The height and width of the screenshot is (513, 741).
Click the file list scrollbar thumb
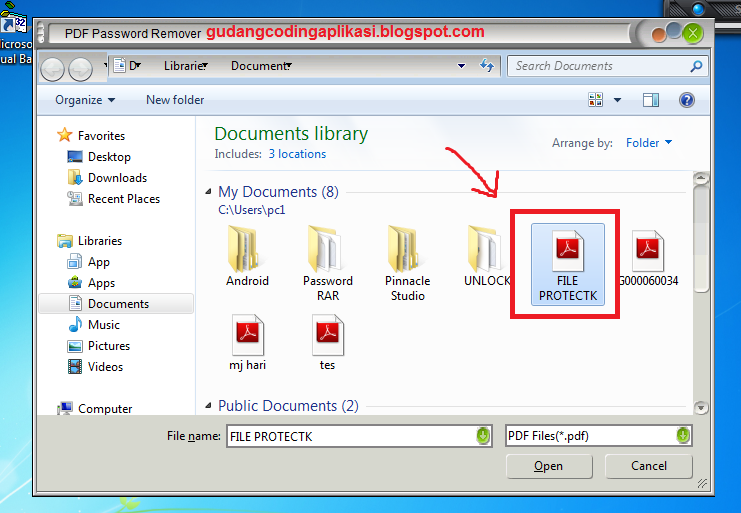tap(701, 239)
